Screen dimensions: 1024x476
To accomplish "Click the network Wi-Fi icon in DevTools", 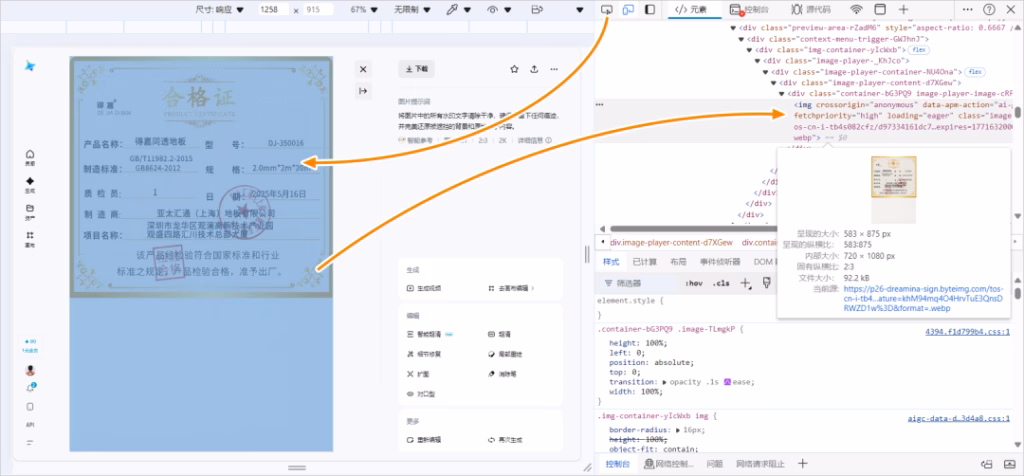I will click(857, 9).
